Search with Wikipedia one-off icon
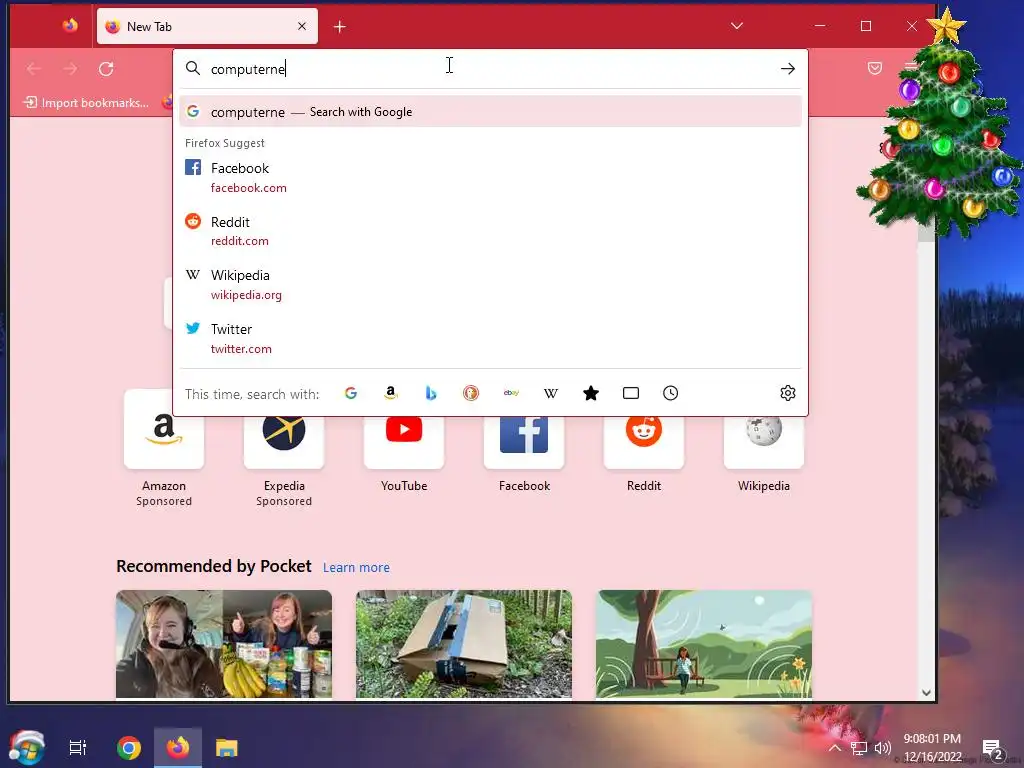Image resolution: width=1024 pixels, height=768 pixels. (x=551, y=393)
